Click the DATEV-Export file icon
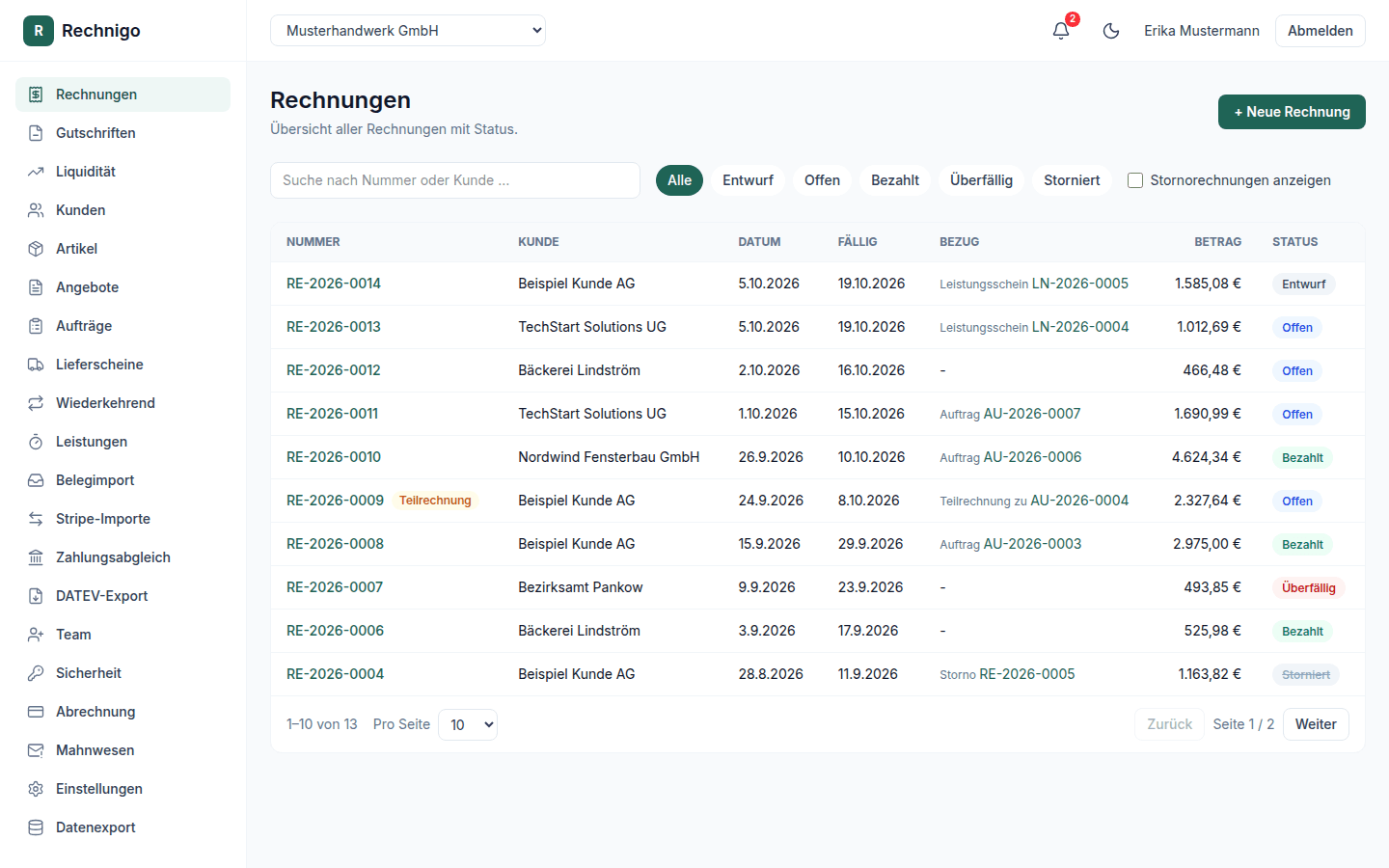Screen dimensions: 1389x868 click(x=36, y=596)
